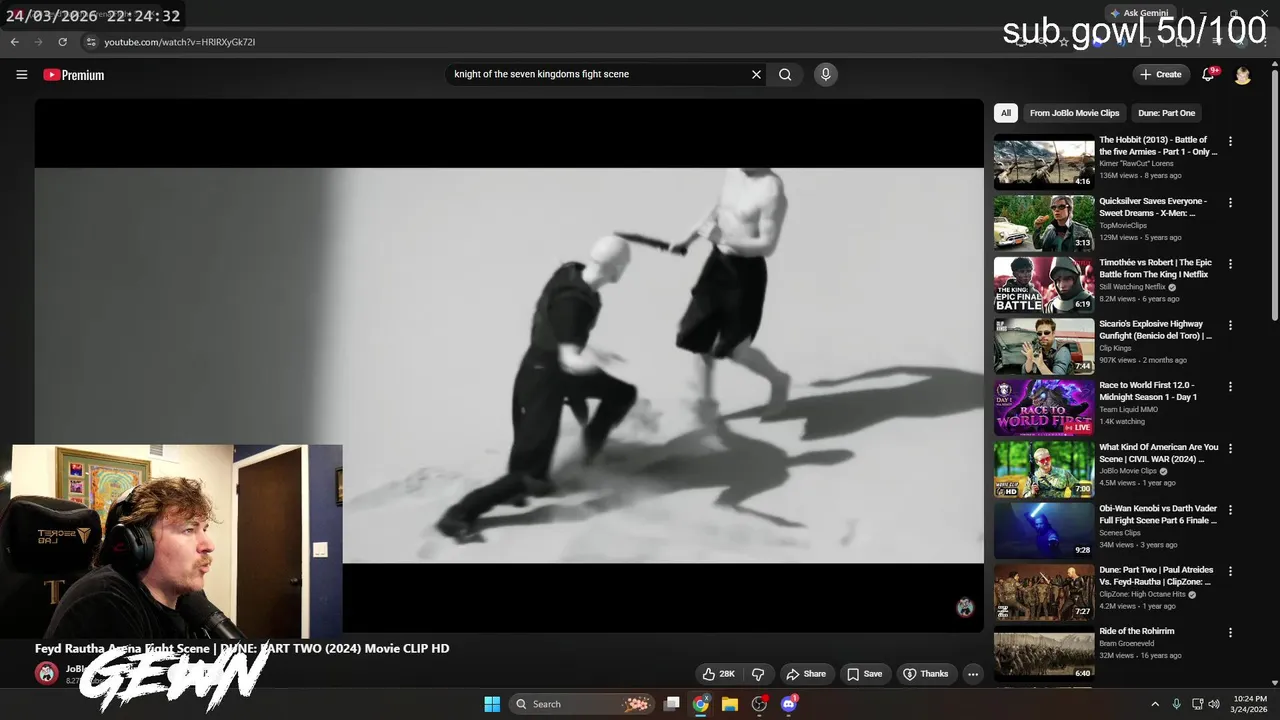Viewport: 1280px width, 720px height.
Task: Go back with the browser arrow
Action: (15, 42)
